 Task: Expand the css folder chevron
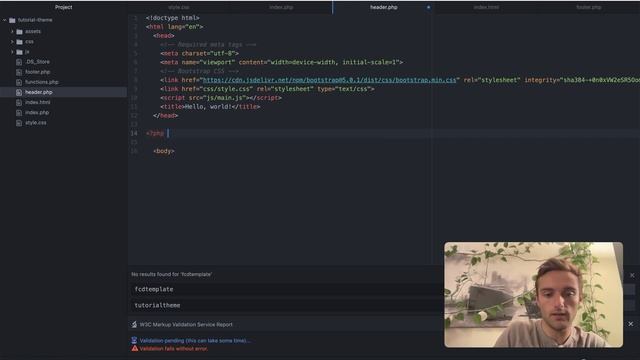click(12, 42)
